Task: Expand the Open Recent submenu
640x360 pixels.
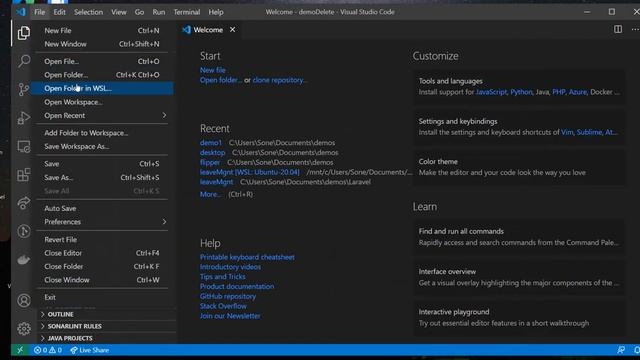Action: point(102,116)
